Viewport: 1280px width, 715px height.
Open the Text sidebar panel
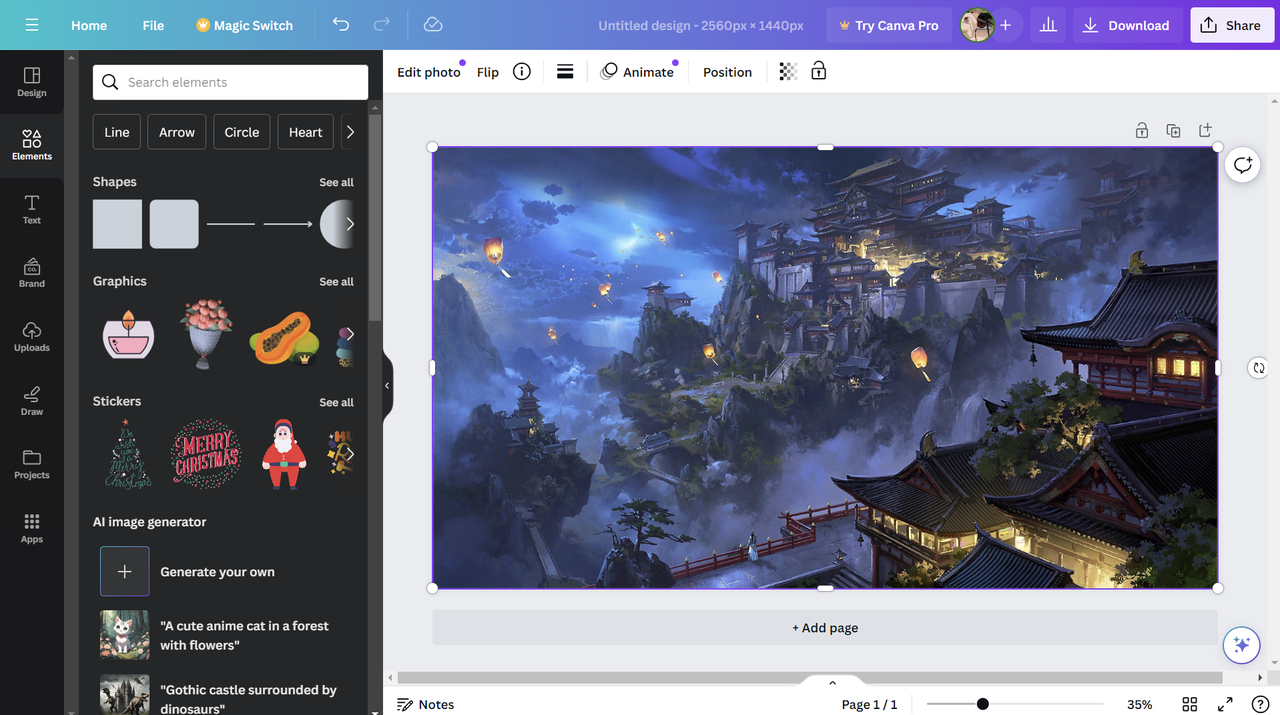tap(32, 209)
